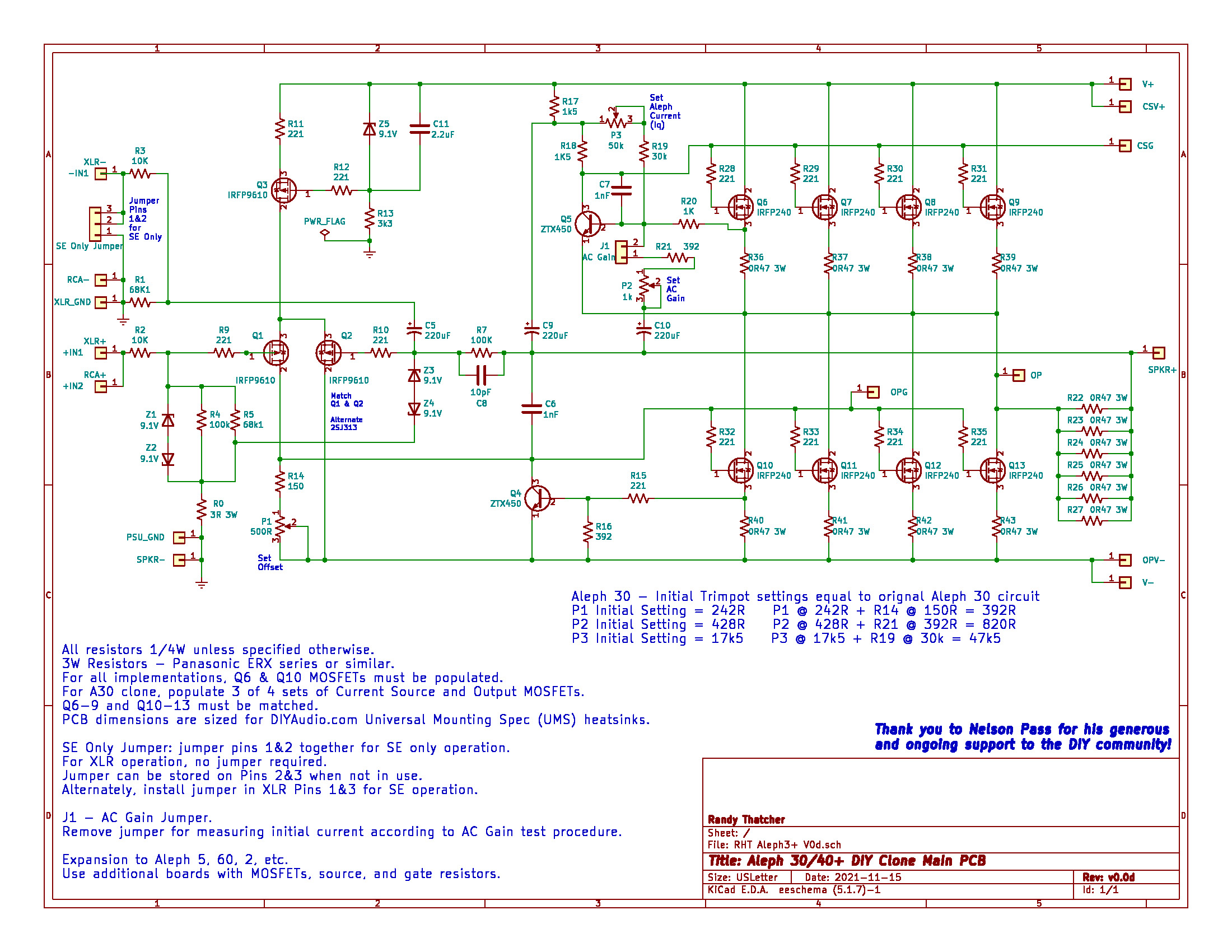Click the author name 'Randy Thatcher'
This screenshot has height=952, width=1232.
point(746,819)
